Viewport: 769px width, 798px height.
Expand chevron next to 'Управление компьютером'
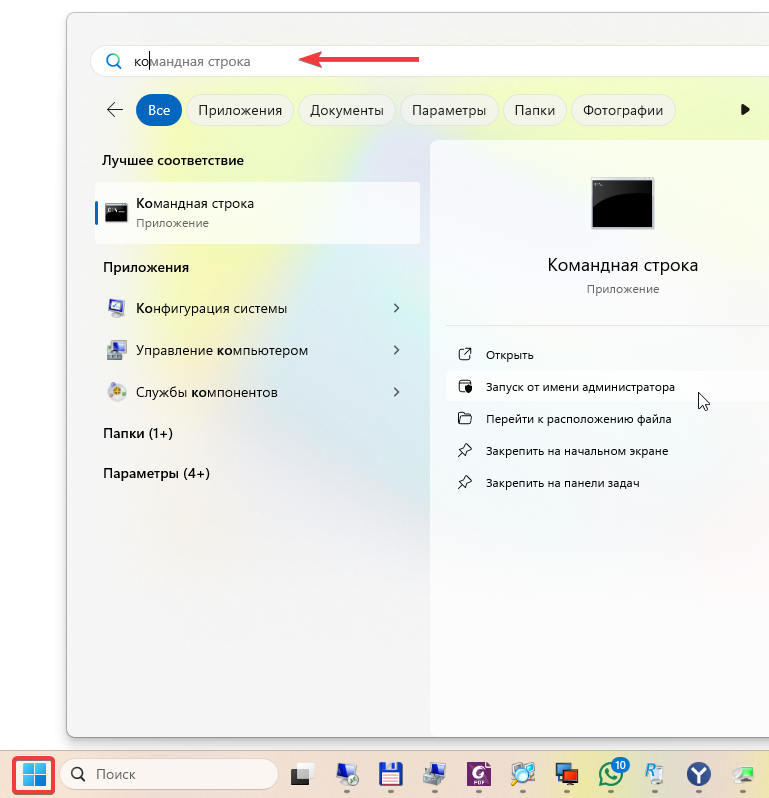[396, 350]
